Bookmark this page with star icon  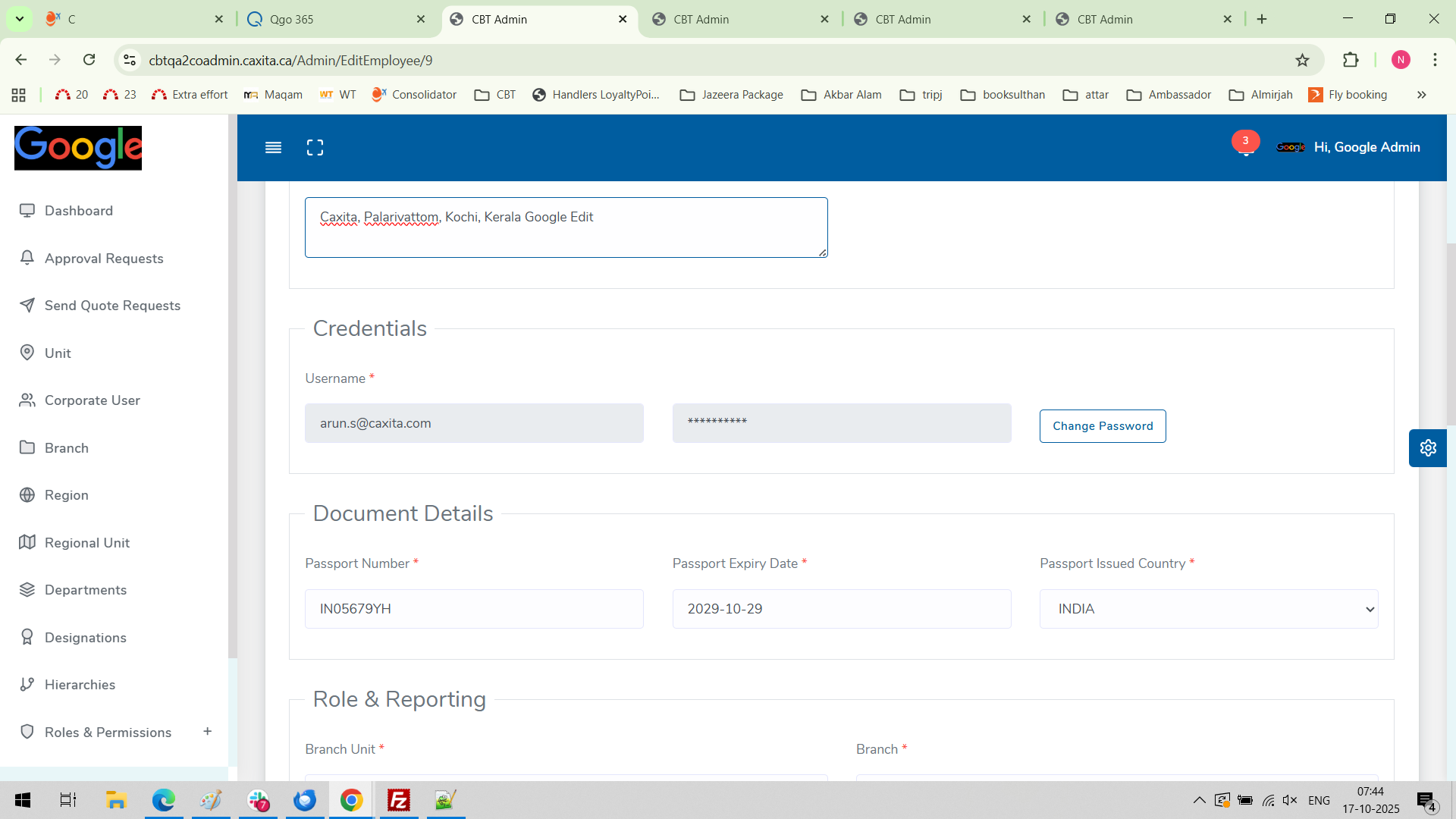coord(1302,60)
